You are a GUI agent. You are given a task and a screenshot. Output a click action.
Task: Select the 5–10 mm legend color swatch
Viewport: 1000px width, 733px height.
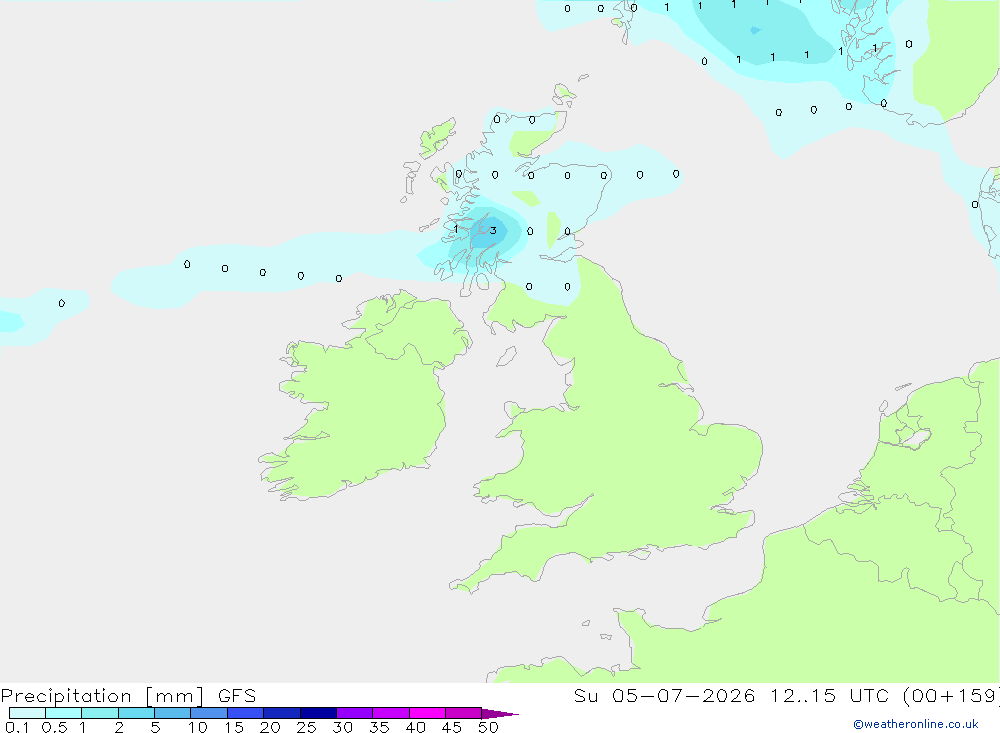pyautogui.click(x=173, y=713)
